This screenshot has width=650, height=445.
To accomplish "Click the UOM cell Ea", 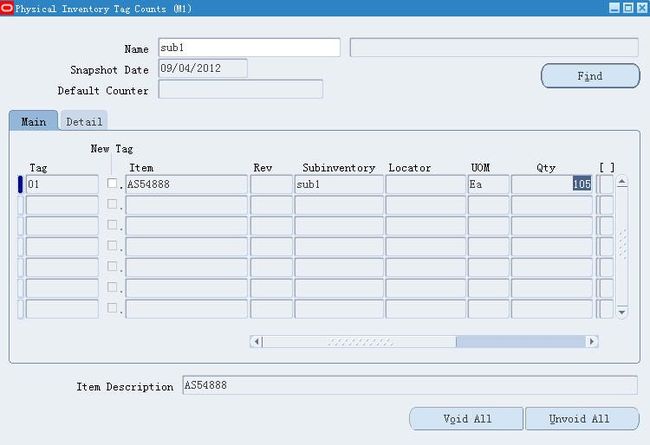I will point(488,184).
